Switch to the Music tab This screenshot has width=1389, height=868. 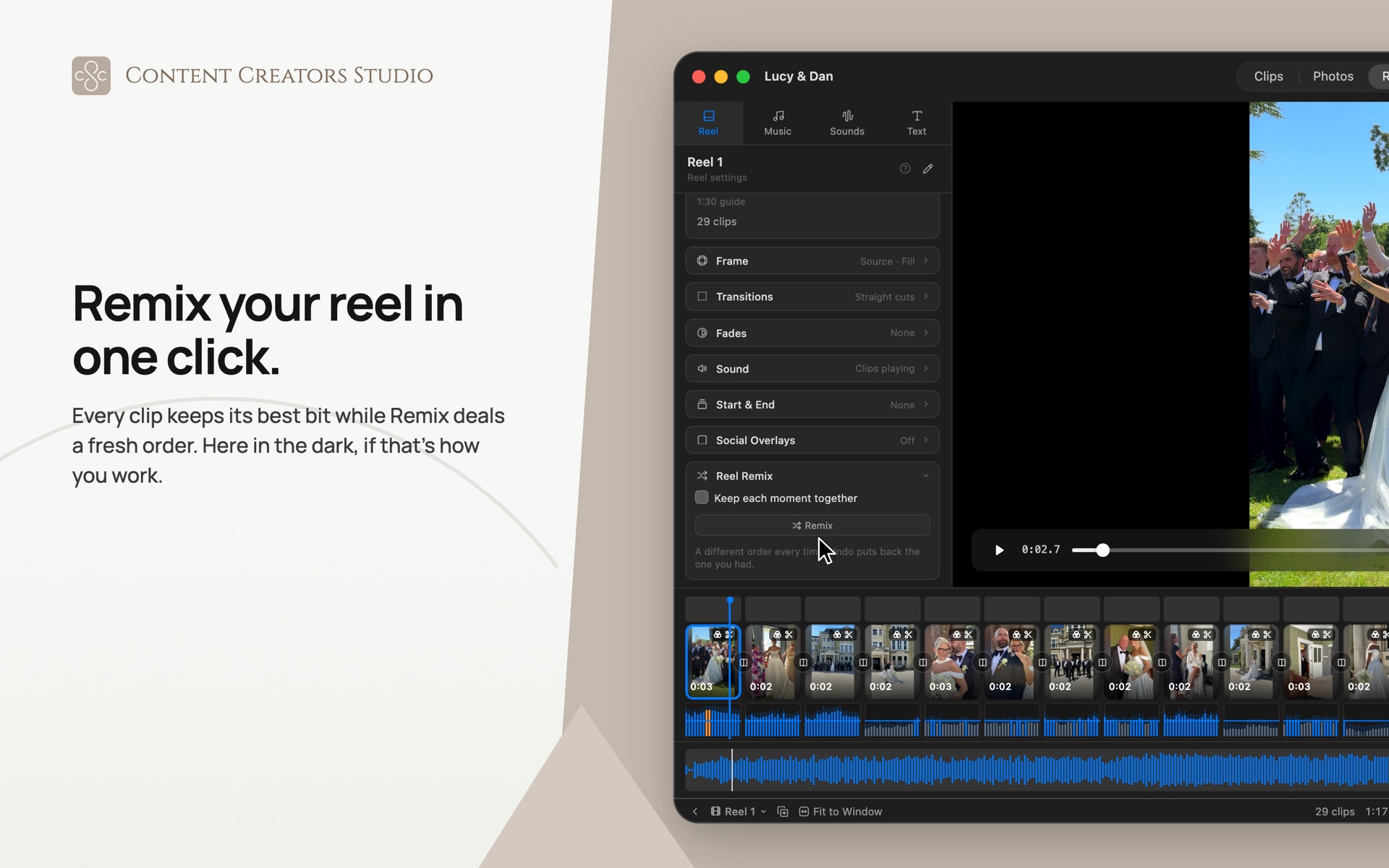[778, 123]
